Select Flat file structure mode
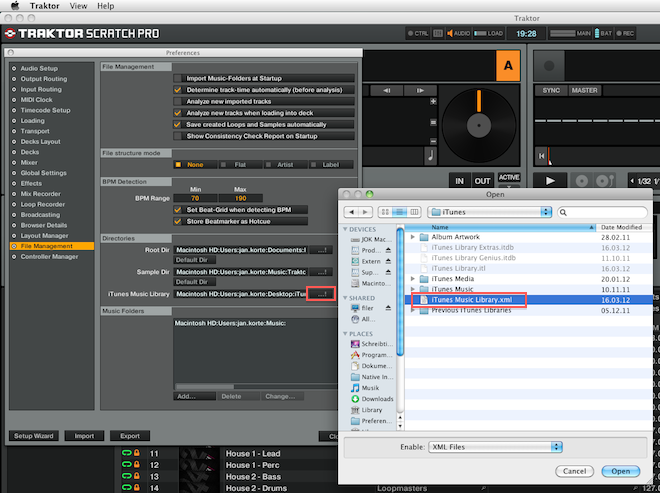 240,165
